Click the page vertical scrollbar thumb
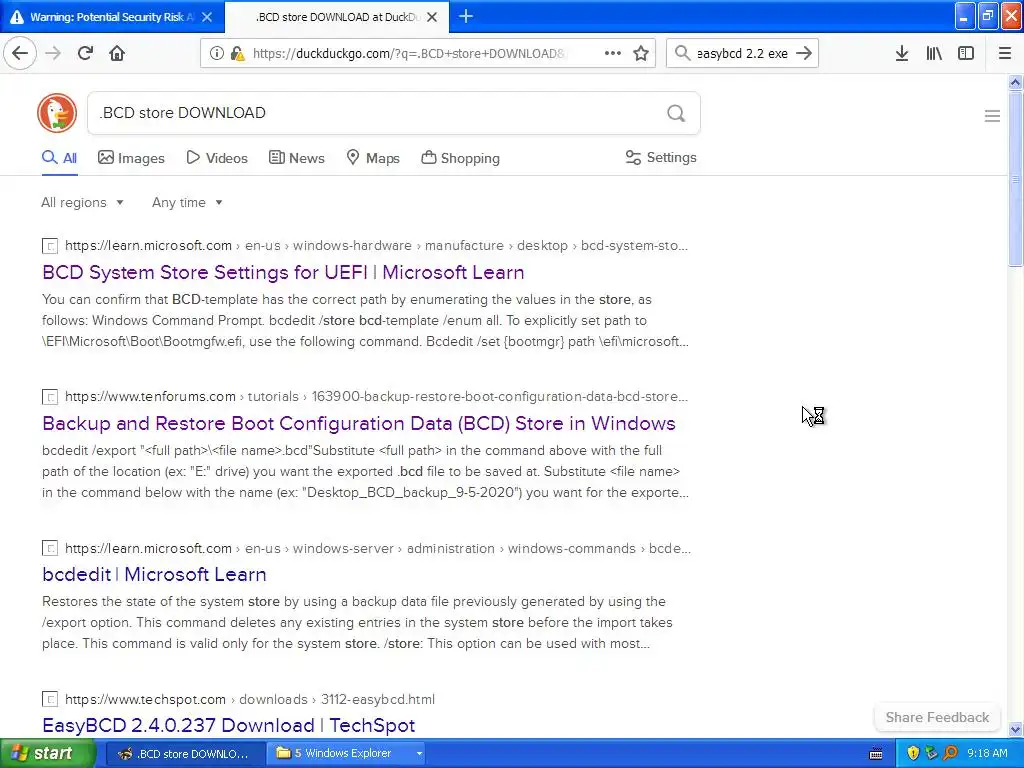Screen dimensions: 1024x768 click(x=1015, y=179)
